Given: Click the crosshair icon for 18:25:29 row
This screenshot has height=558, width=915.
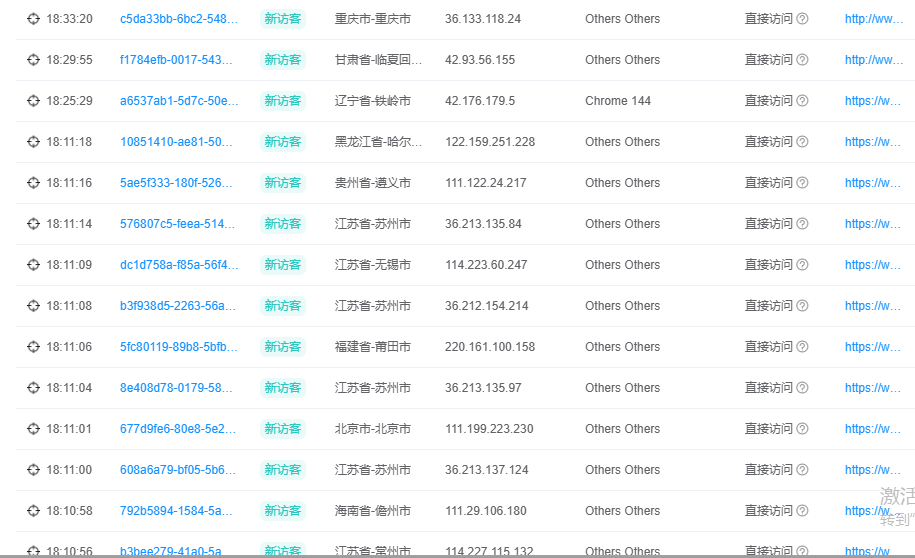Looking at the screenshot, I should (33, 100).
